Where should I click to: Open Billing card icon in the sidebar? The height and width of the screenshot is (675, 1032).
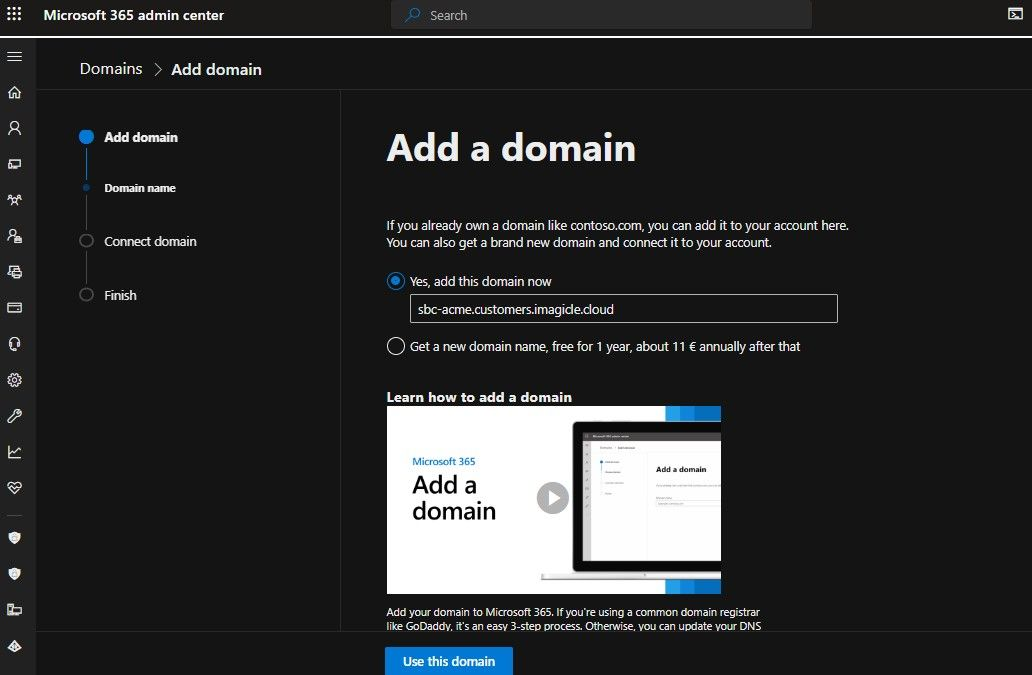[14, 308]
